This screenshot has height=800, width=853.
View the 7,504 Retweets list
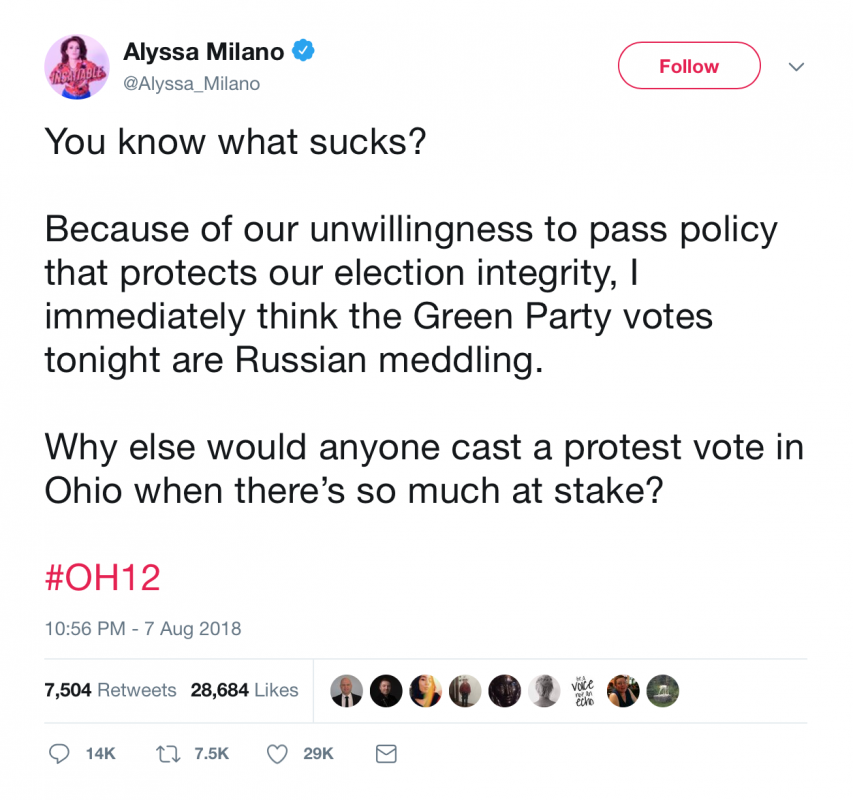point(110,690)
